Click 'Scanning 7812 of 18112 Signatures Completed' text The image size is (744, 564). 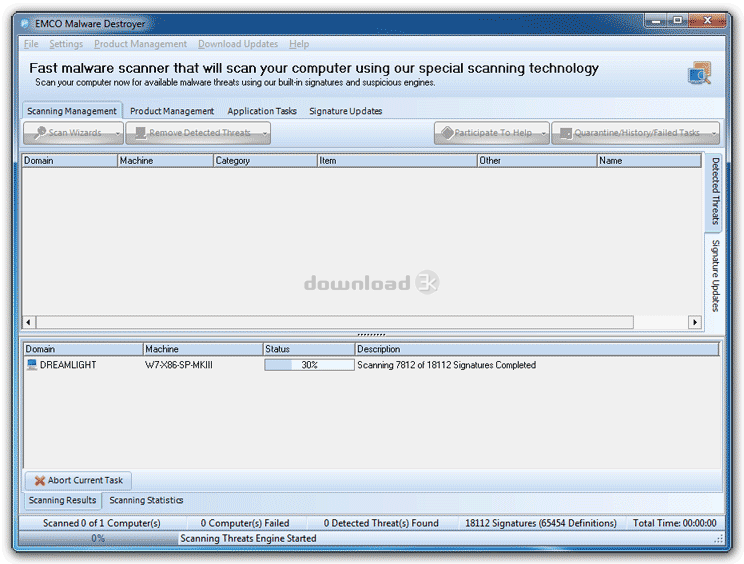tap(446, 365)
